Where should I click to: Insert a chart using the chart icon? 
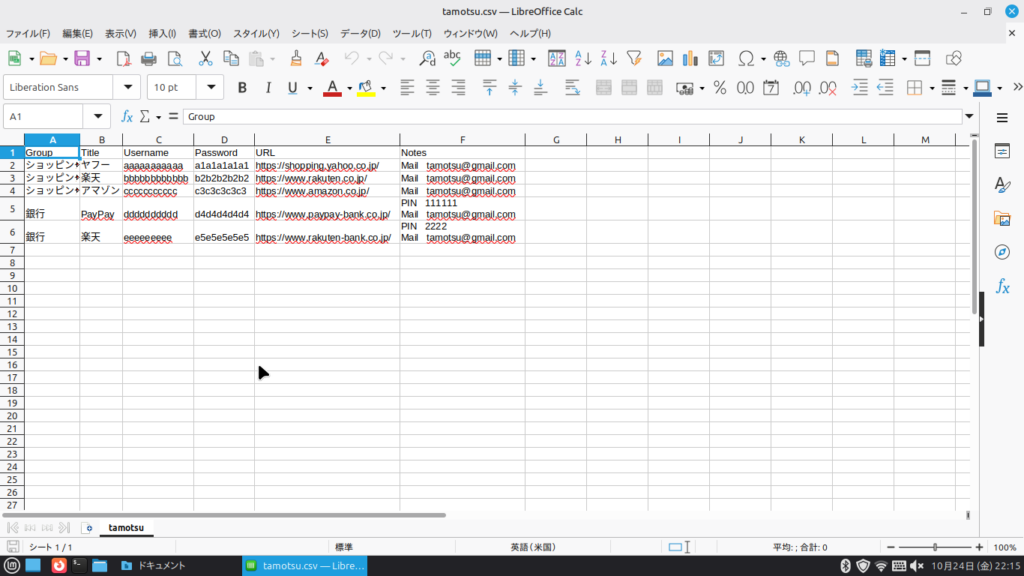point(689,58)
